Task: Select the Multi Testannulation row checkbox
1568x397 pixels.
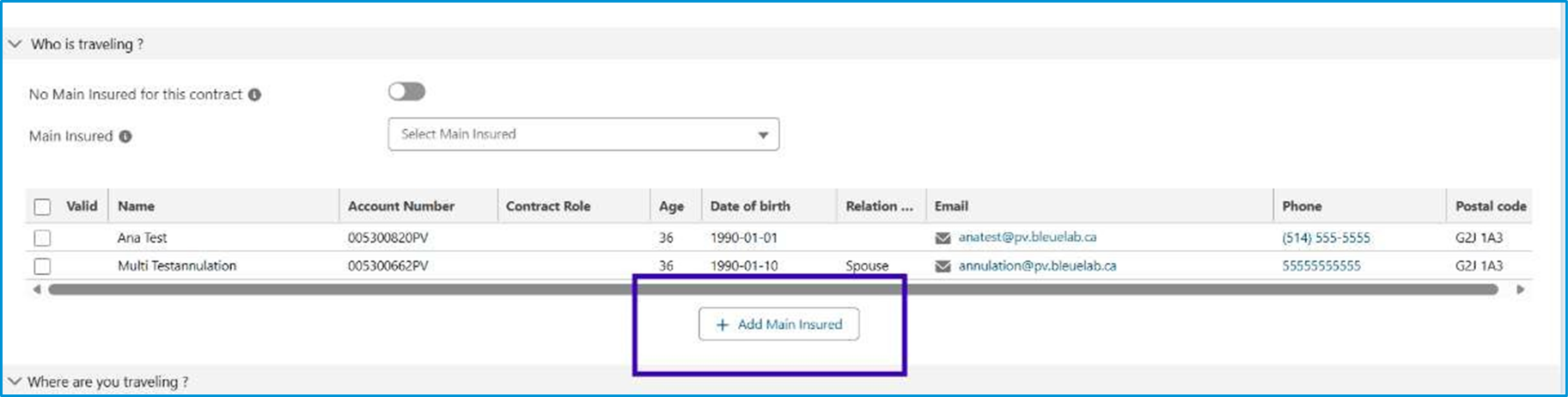Action: point(42,266)
